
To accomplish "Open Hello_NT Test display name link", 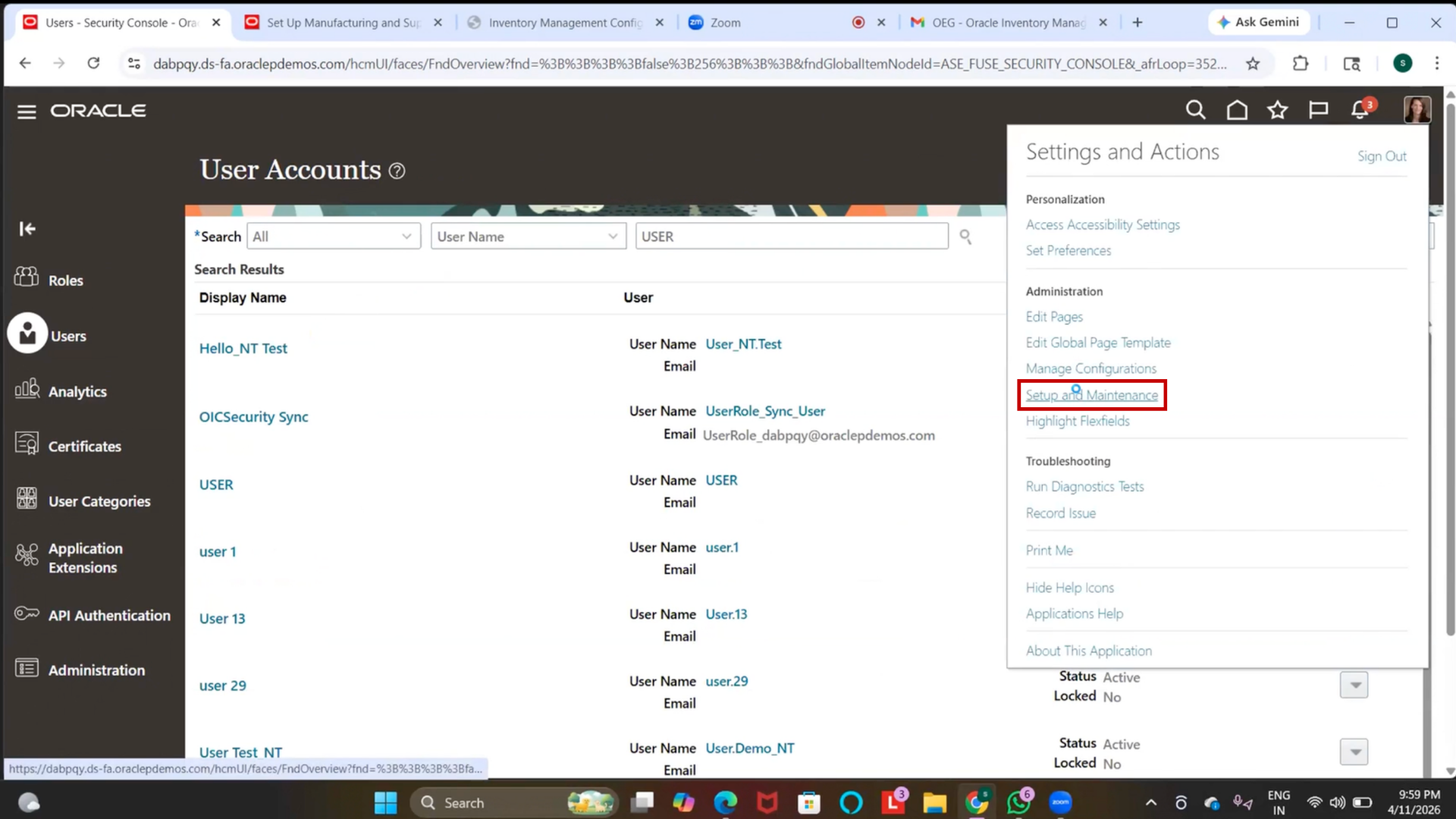I will coord(243,348).
